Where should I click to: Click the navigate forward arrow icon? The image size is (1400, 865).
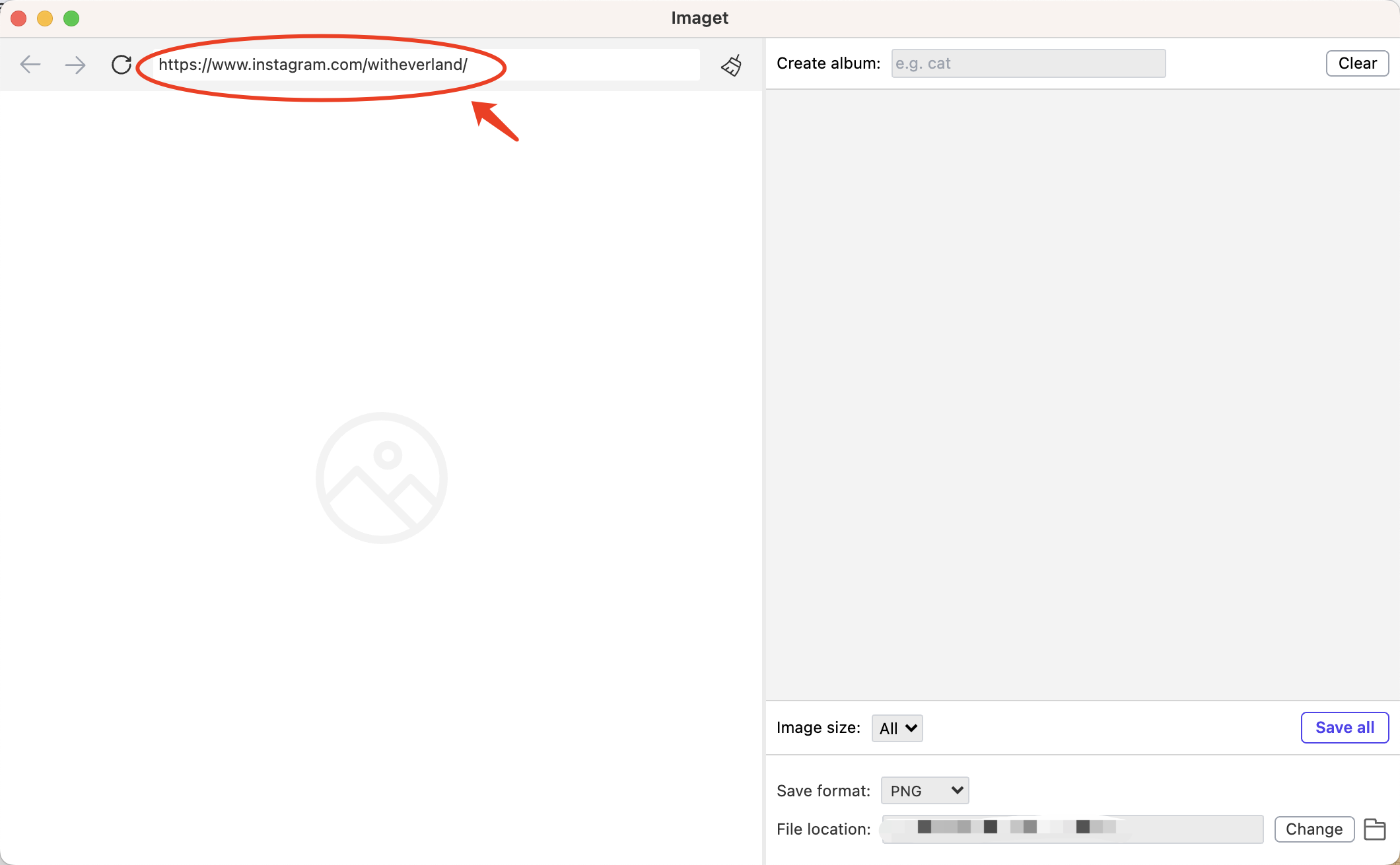[75, 64]
